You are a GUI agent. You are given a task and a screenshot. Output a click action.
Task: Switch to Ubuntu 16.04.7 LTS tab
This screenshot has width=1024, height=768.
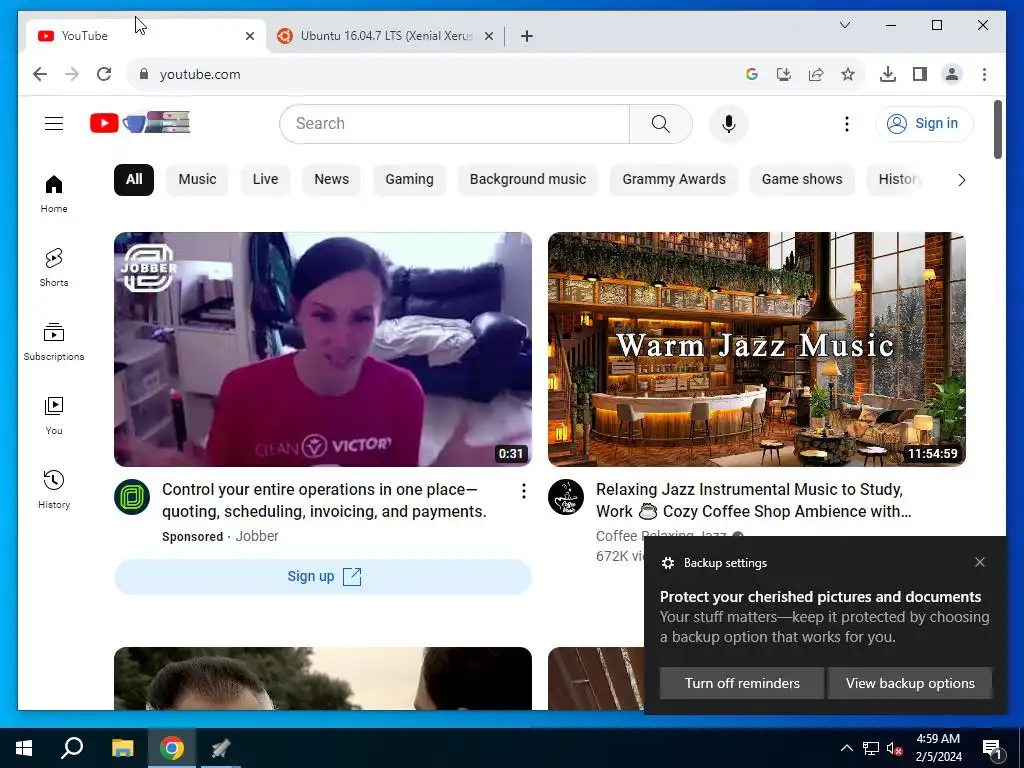point(385,36)
